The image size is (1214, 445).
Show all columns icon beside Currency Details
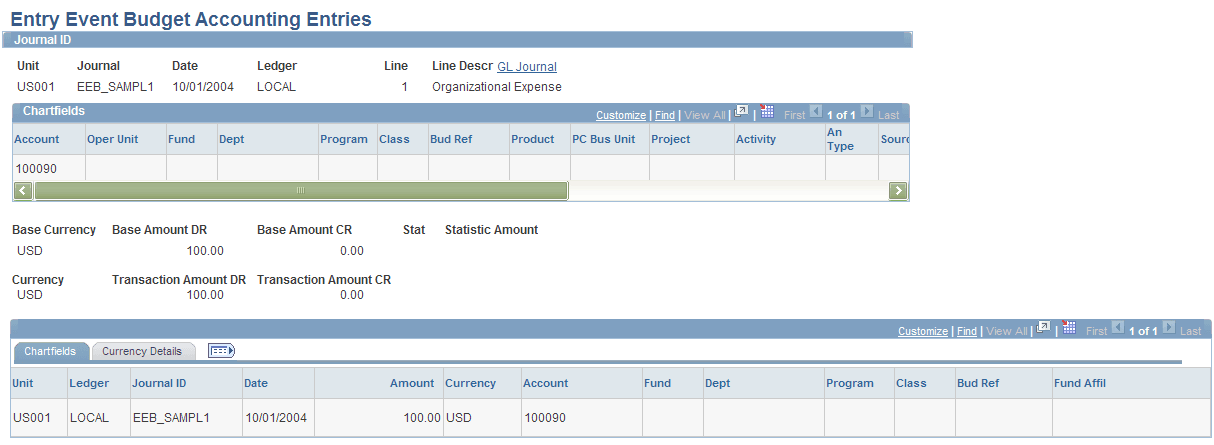[221, 351]
